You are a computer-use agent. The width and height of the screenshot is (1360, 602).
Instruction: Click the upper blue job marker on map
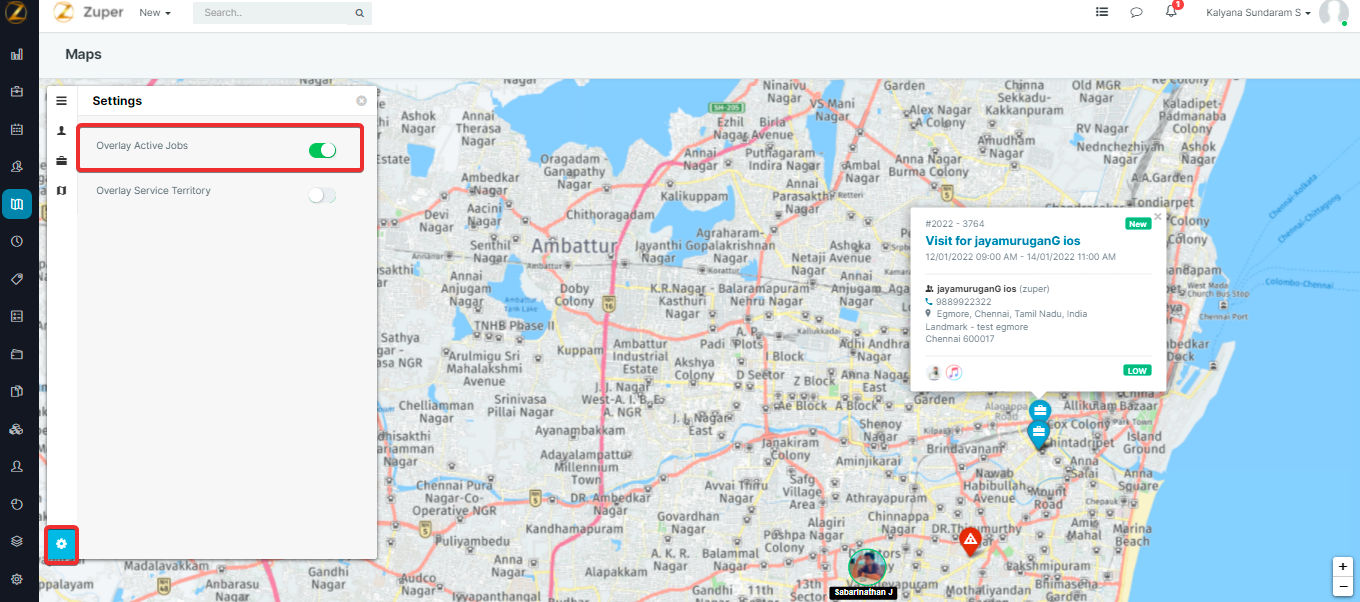click(x=1040, y=411)
